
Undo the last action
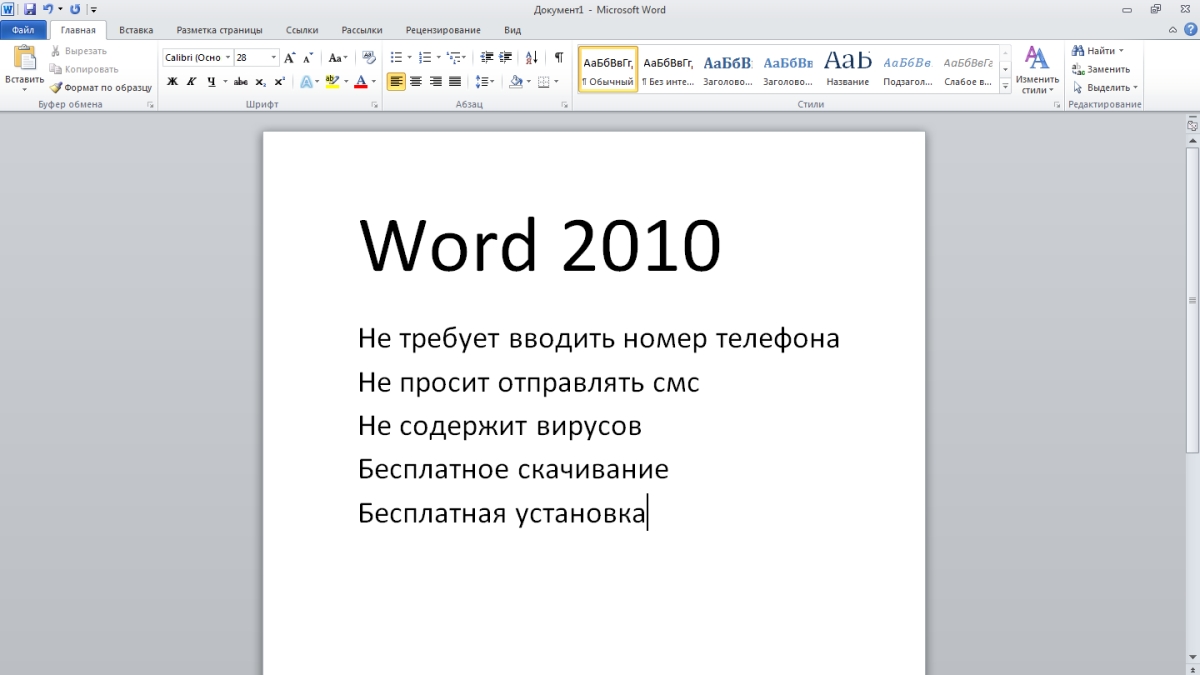point(48,8)
